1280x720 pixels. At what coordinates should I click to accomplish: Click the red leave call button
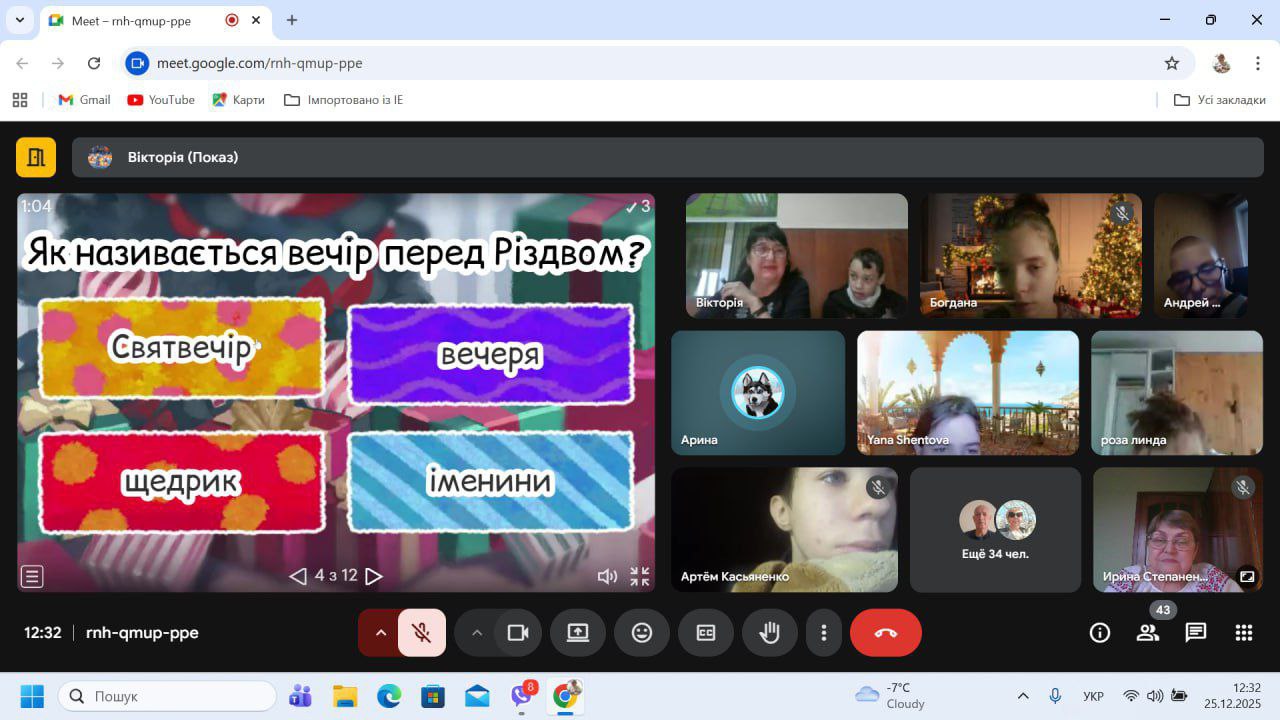tap(885, 633)
